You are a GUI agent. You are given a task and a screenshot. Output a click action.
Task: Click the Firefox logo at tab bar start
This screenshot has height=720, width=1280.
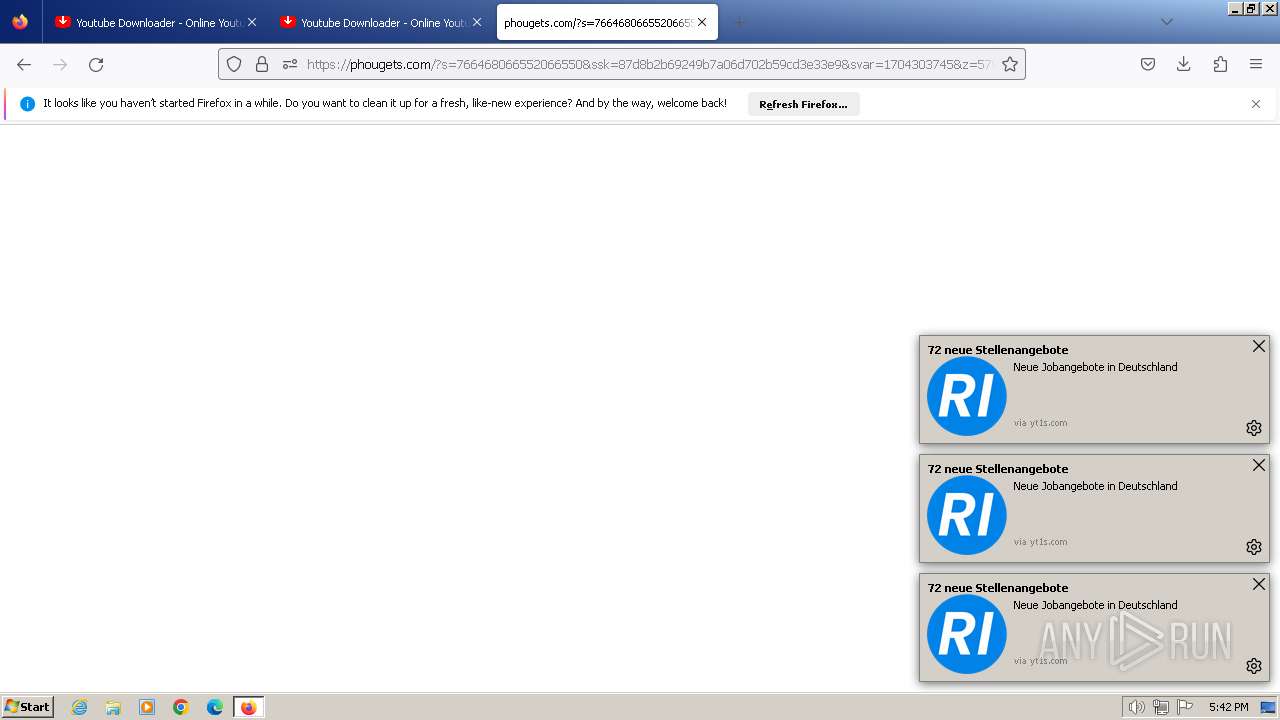coord(20,22)
